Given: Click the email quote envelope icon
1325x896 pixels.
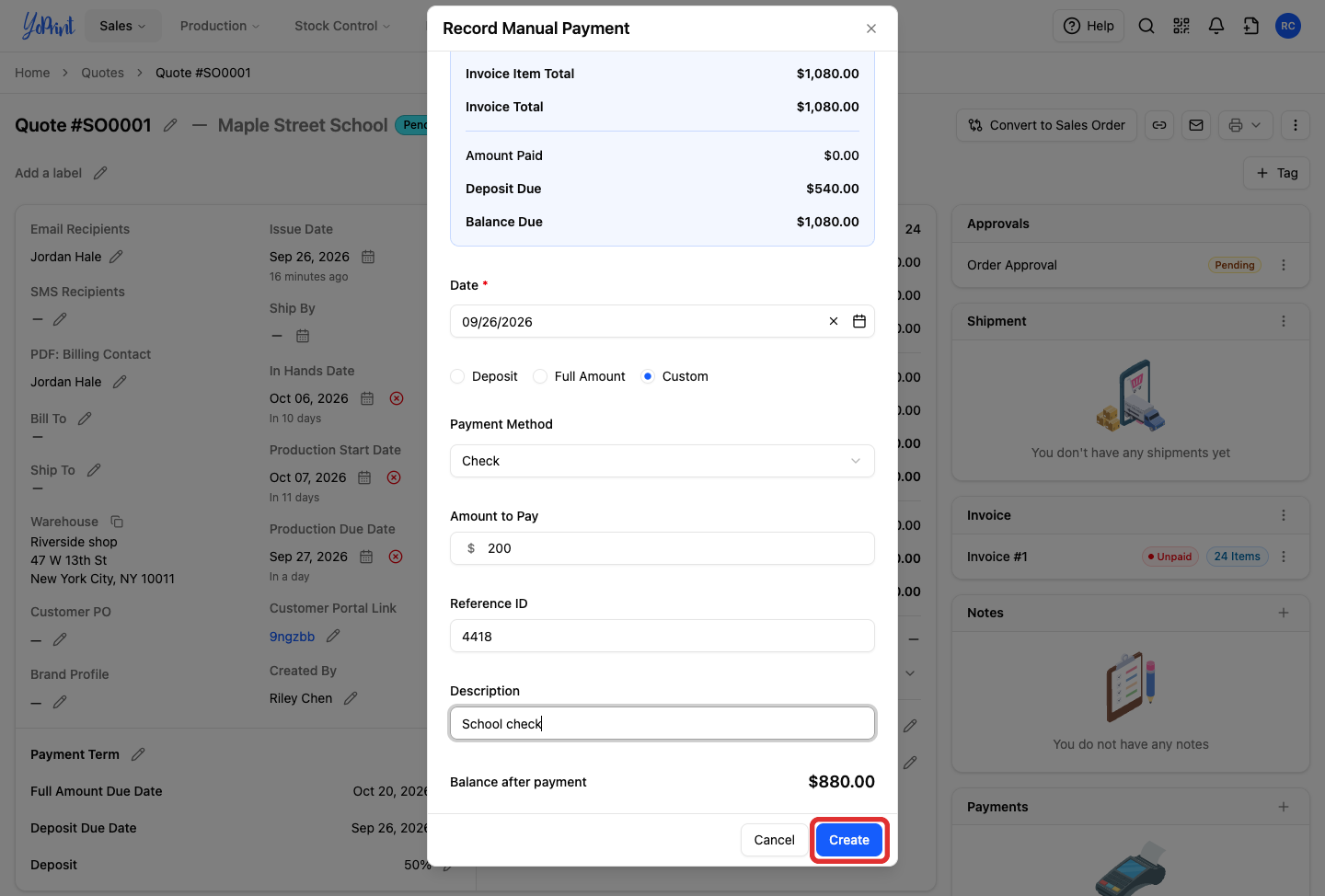Looking at the screenshot, I should (1196, 125).
